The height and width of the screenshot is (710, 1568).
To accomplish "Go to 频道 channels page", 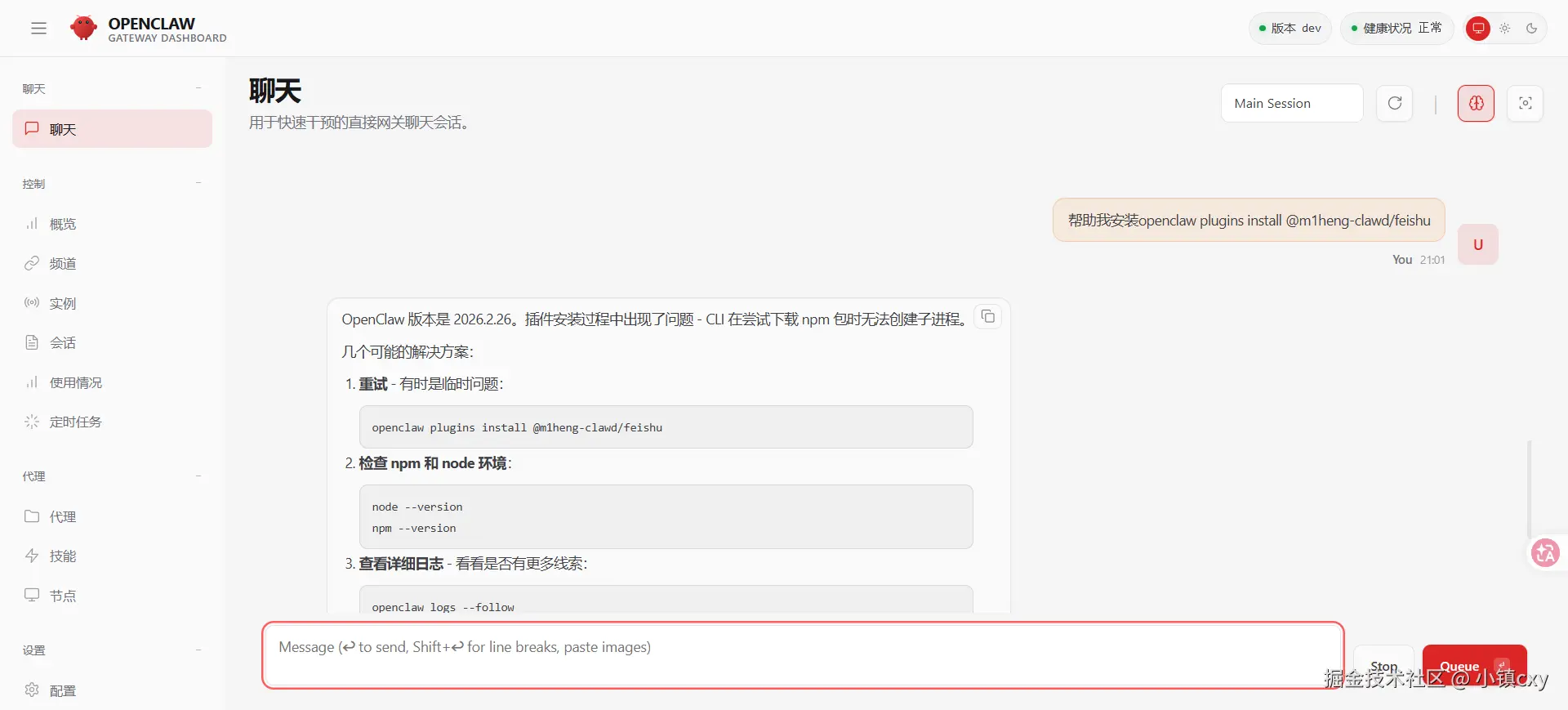I will [113, 263].
